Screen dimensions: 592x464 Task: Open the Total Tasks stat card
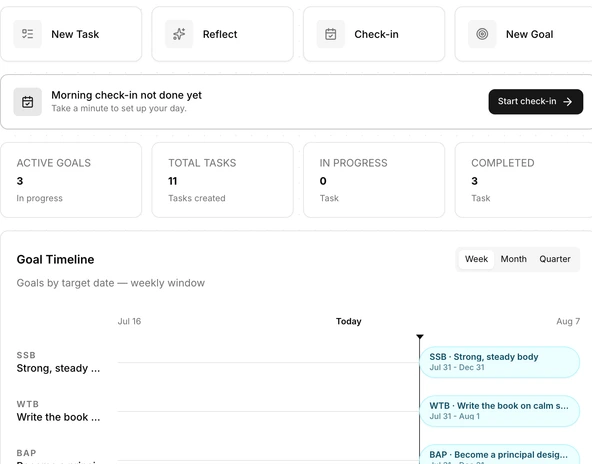tap(222, 180)
